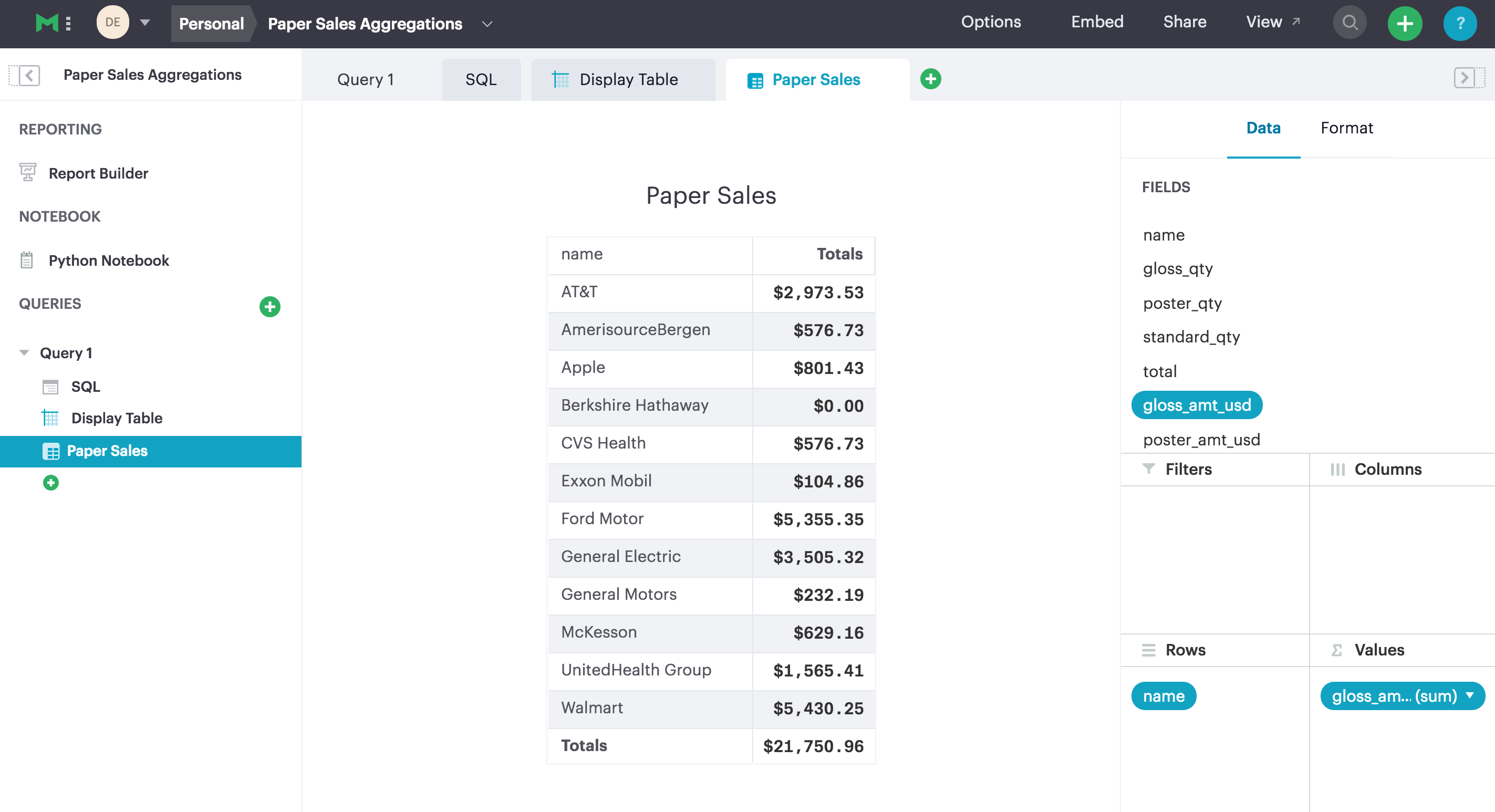Switch to the SQL tab

(x=479, y=79)
